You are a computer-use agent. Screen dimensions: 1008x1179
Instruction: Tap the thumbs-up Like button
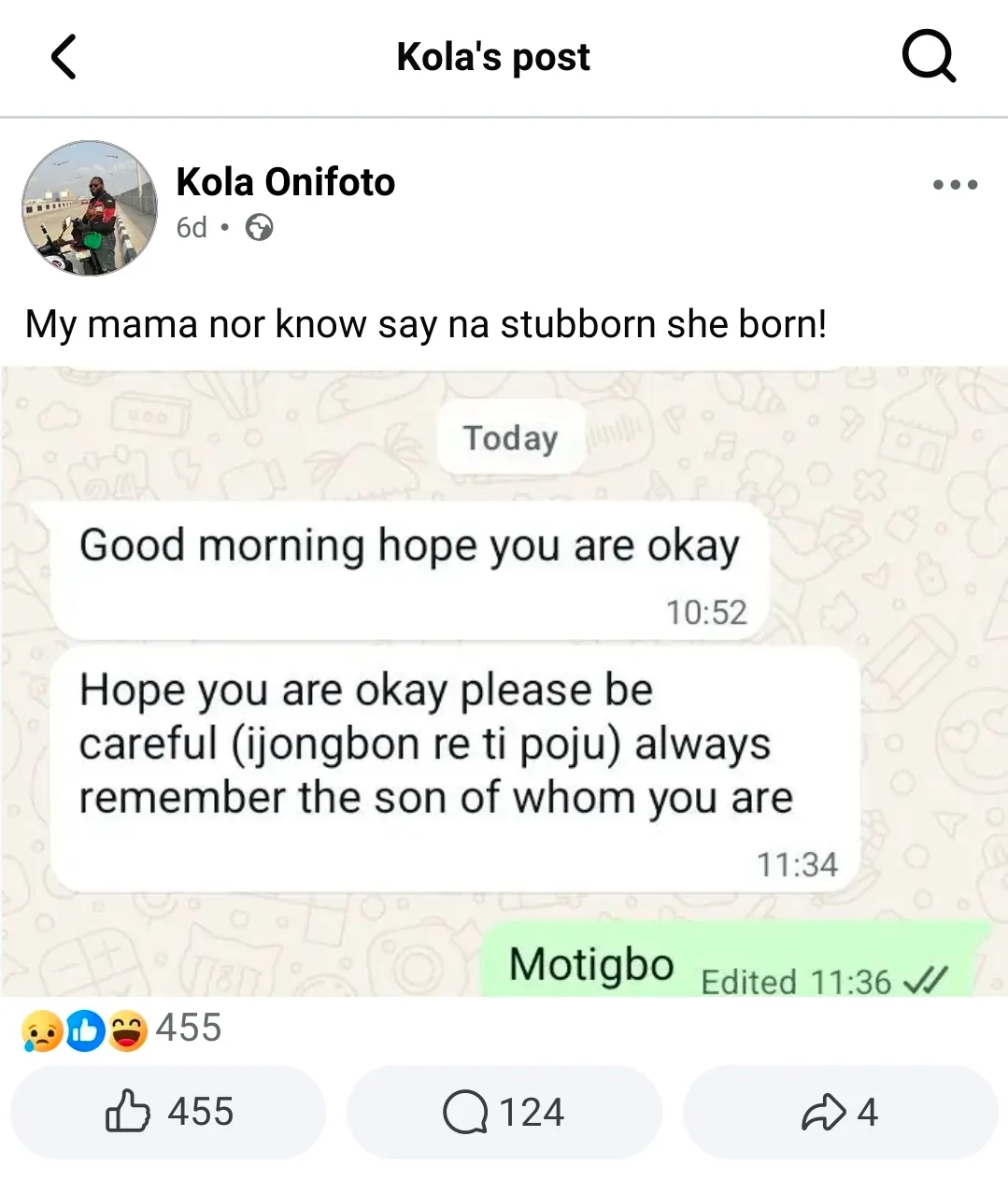(x=168, y=1112)
